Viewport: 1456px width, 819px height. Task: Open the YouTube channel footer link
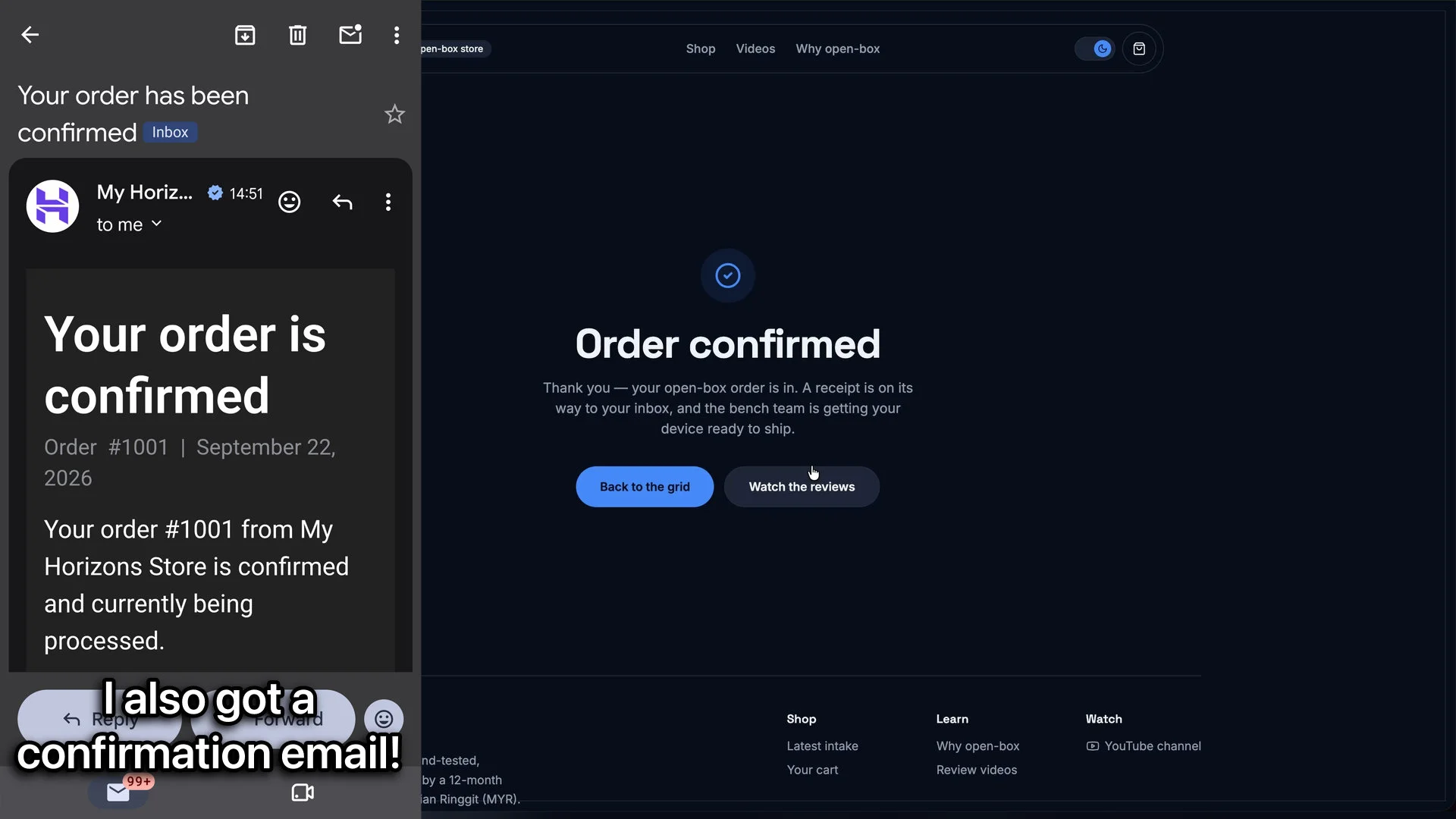1144,746
